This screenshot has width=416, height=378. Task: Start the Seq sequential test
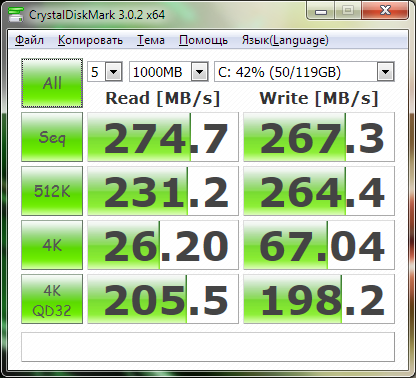point(52,137)
